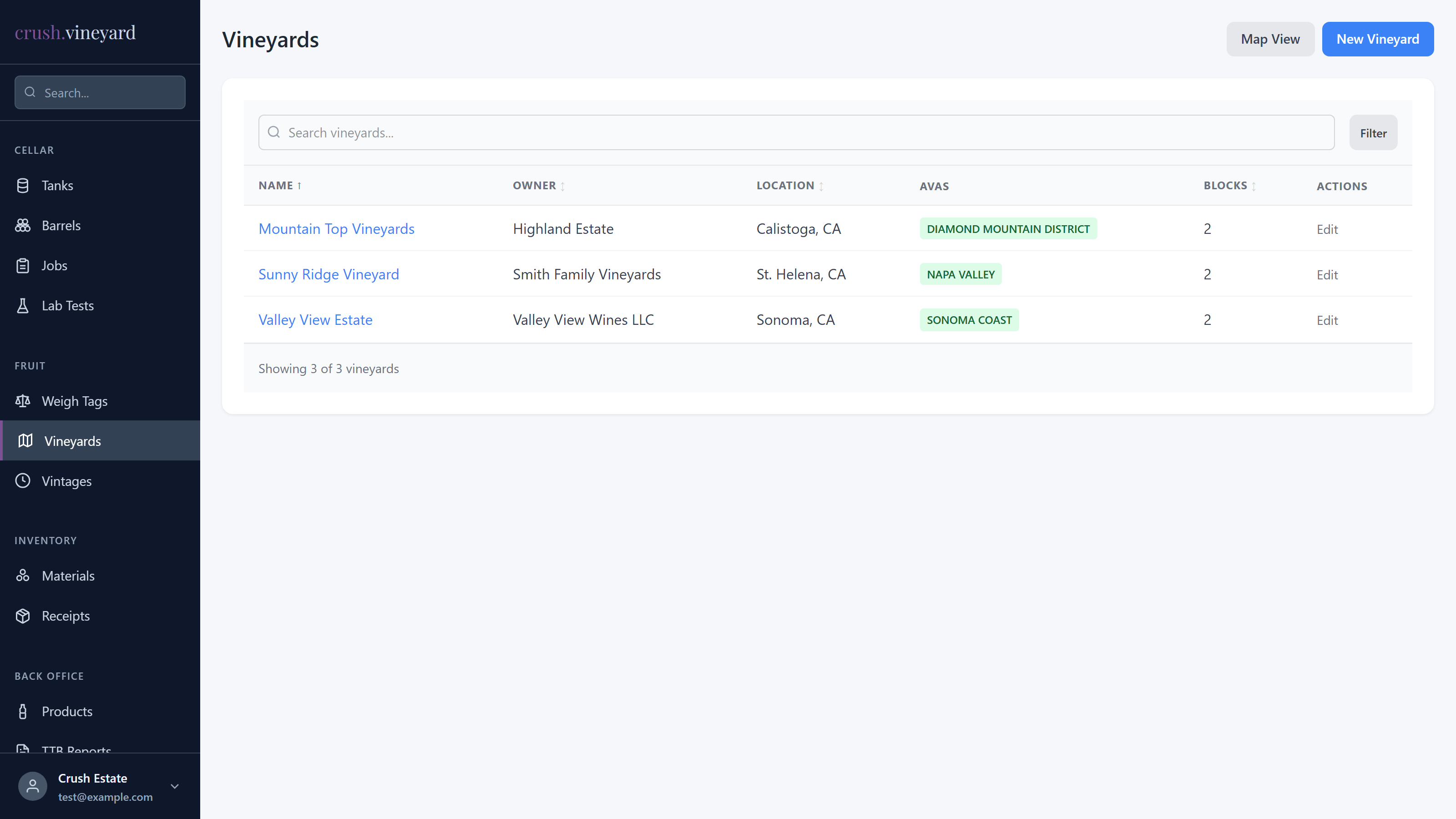This screenshot has height=819, width=1456.
Task: Click owner Valley View Wines LLC cell
Action: [583, 320]
